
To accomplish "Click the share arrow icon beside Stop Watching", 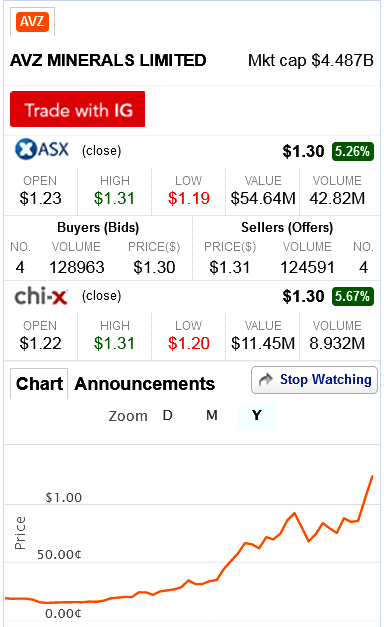I will 266,379.
